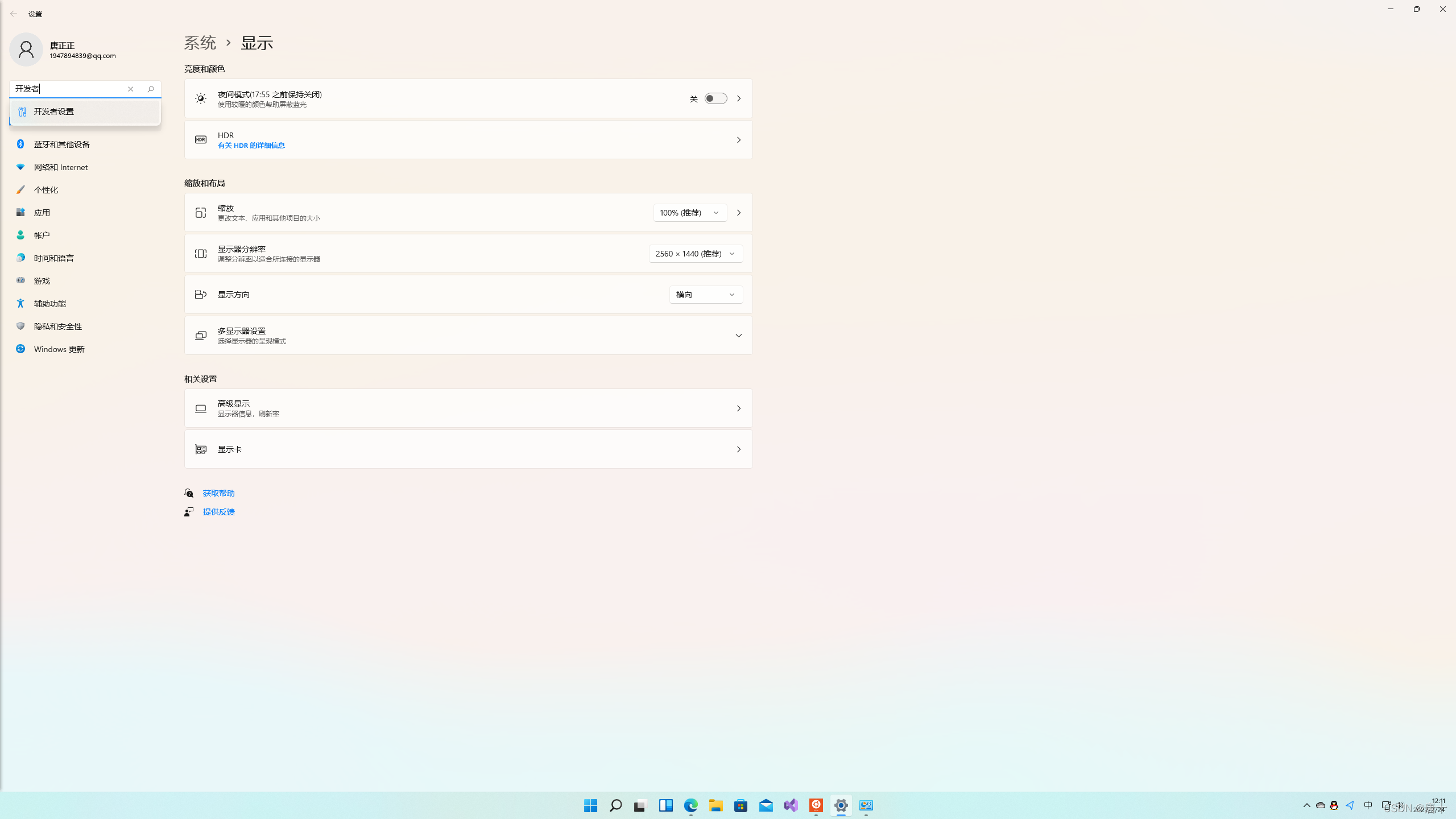Open the 缩放 100% dropdown
1456x819 pixels.
[690, 213]
